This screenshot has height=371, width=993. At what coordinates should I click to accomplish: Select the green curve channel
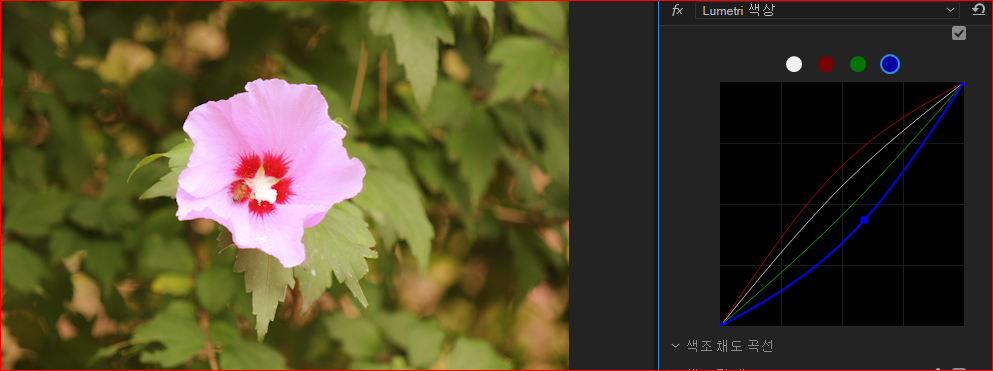857,64
